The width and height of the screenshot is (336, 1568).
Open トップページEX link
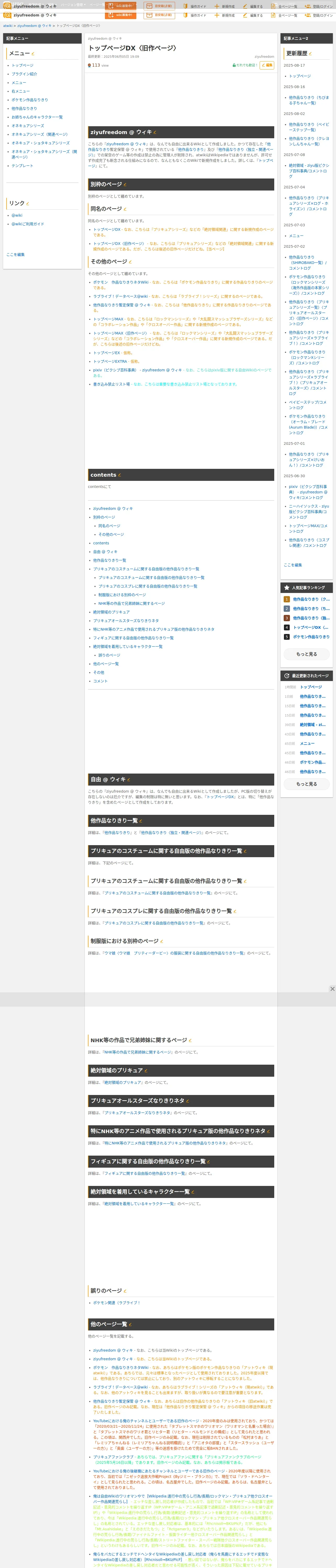click(107, 353)
